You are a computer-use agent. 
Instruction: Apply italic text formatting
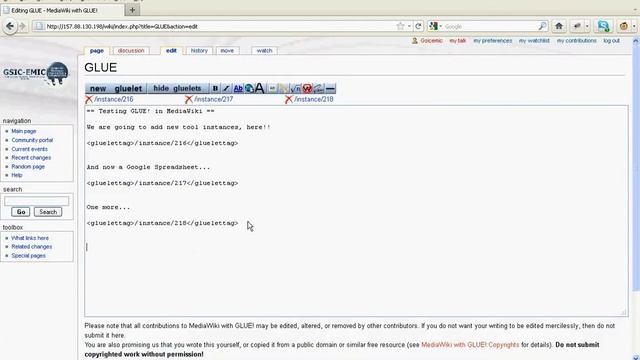click(226, 88)
